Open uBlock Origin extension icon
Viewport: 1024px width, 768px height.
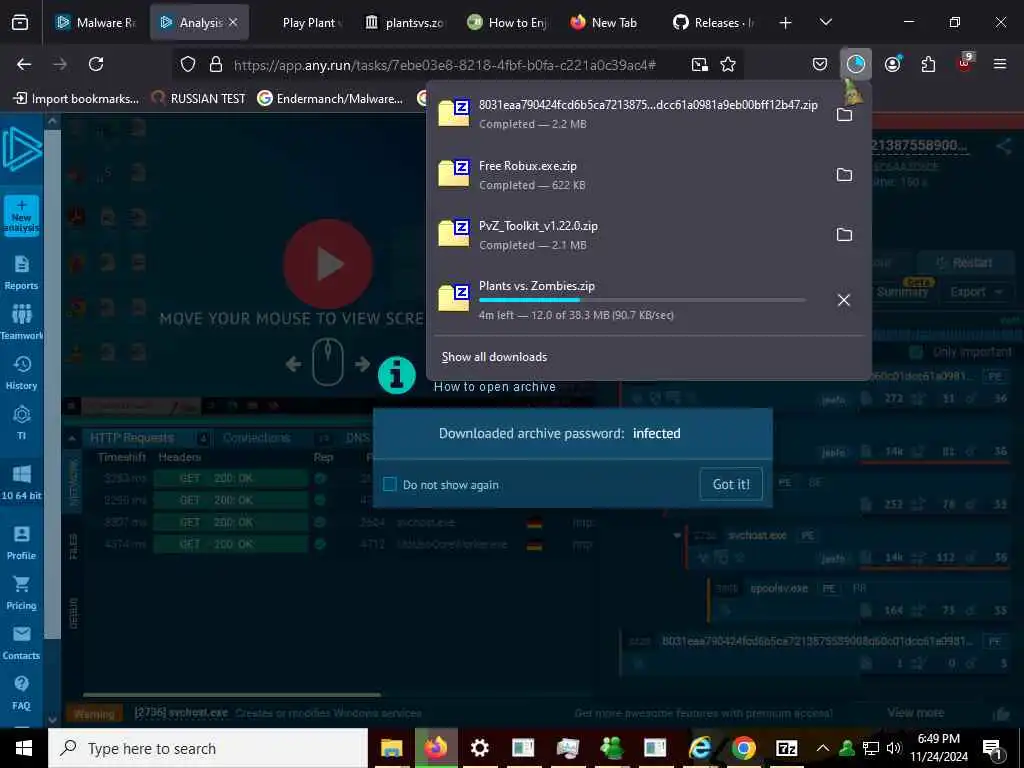pyautogui.click(x=965, y=63)
